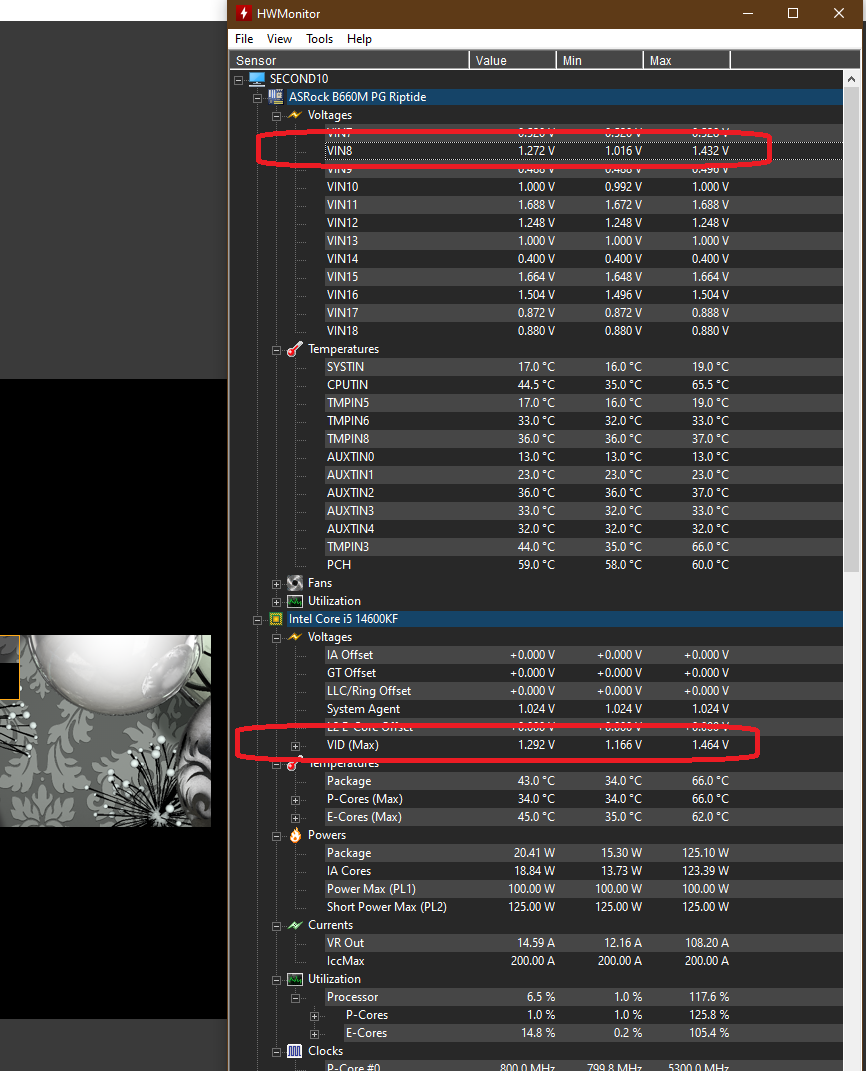Click the Value column header
Image resolution: width=866 pixels, height=1071 pixels.
pos(513,60)
